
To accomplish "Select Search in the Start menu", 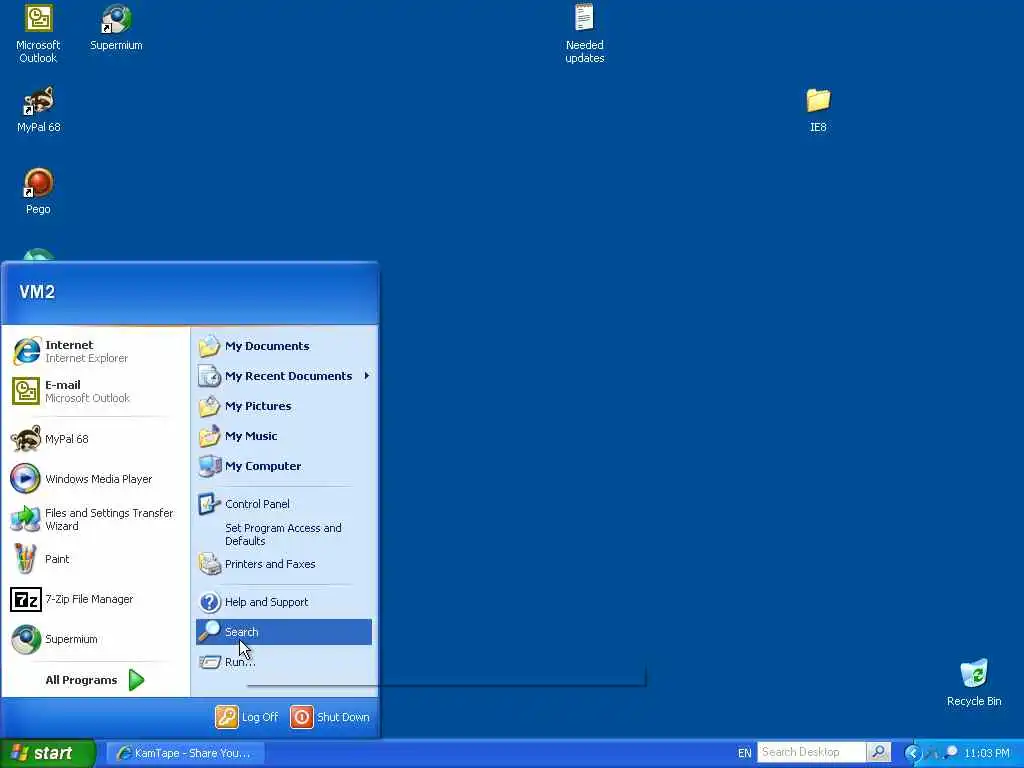I will (x=284, y=632).
